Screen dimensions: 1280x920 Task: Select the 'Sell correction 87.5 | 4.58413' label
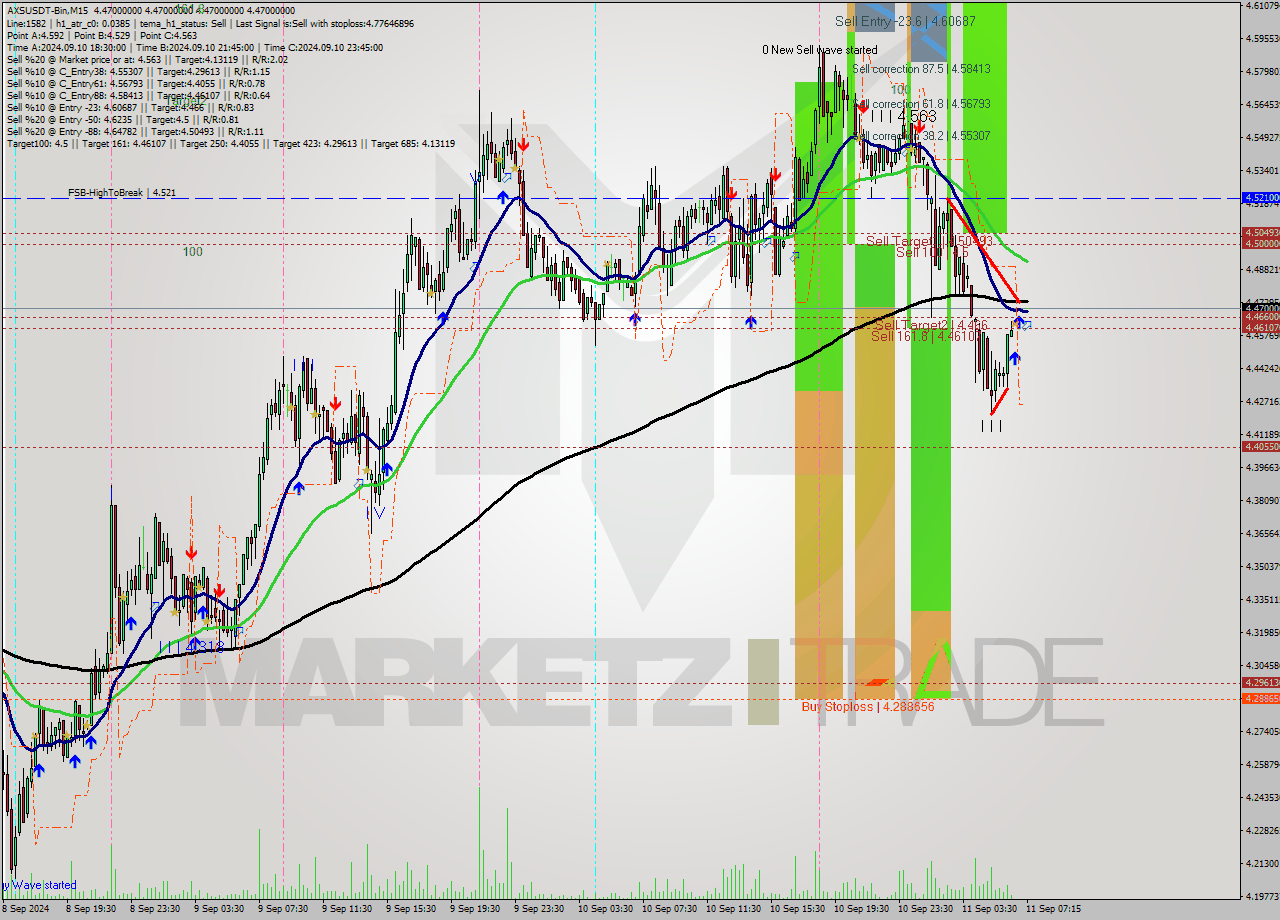coord(921,69)
